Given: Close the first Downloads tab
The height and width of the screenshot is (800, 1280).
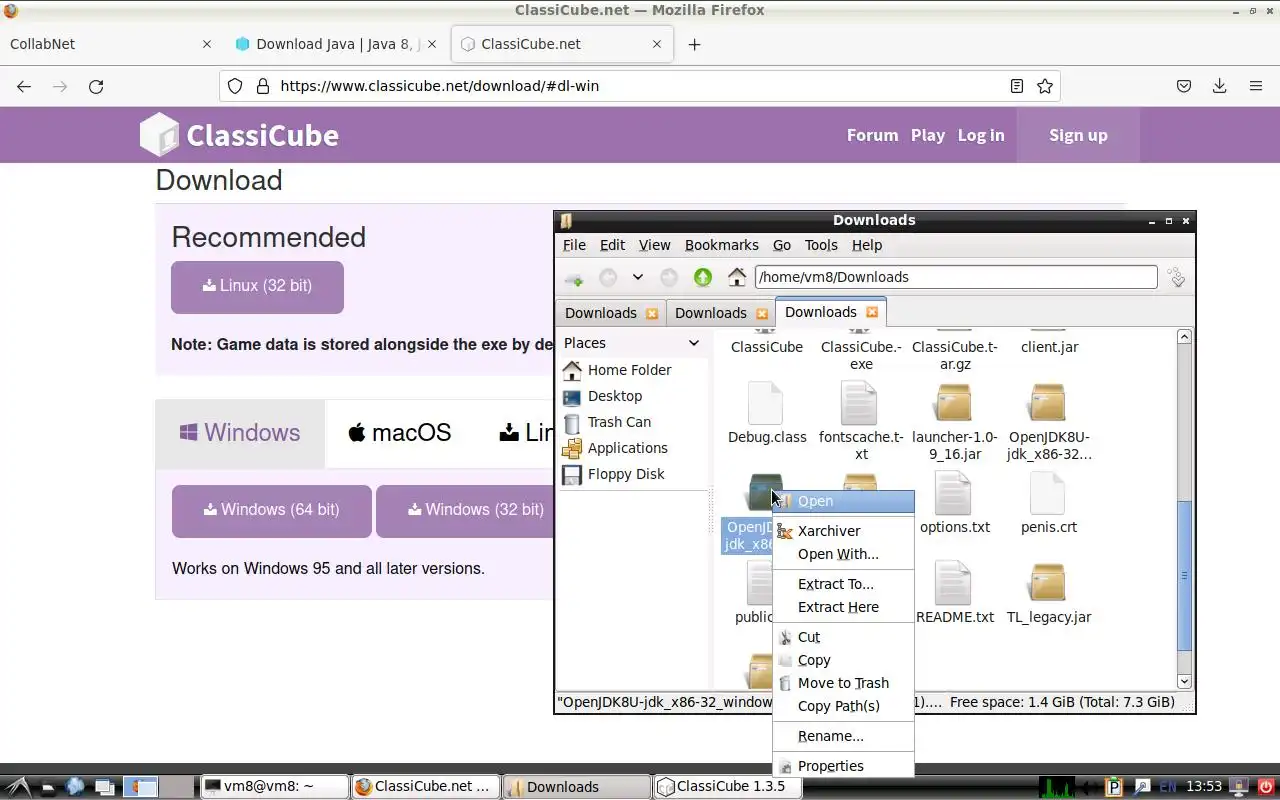Looking at the screenshot, I should pyautogui.click(x=652, y=313).
